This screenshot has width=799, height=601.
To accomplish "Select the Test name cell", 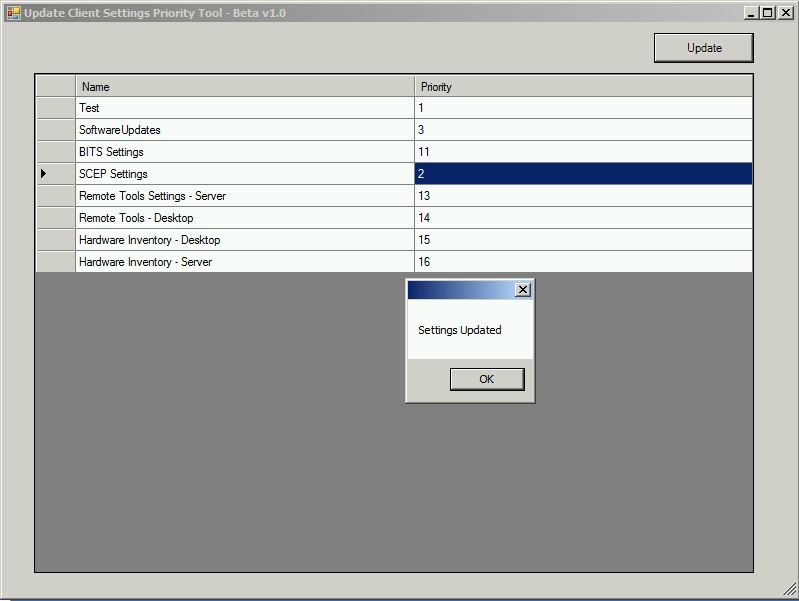I will tap(244, 108).
